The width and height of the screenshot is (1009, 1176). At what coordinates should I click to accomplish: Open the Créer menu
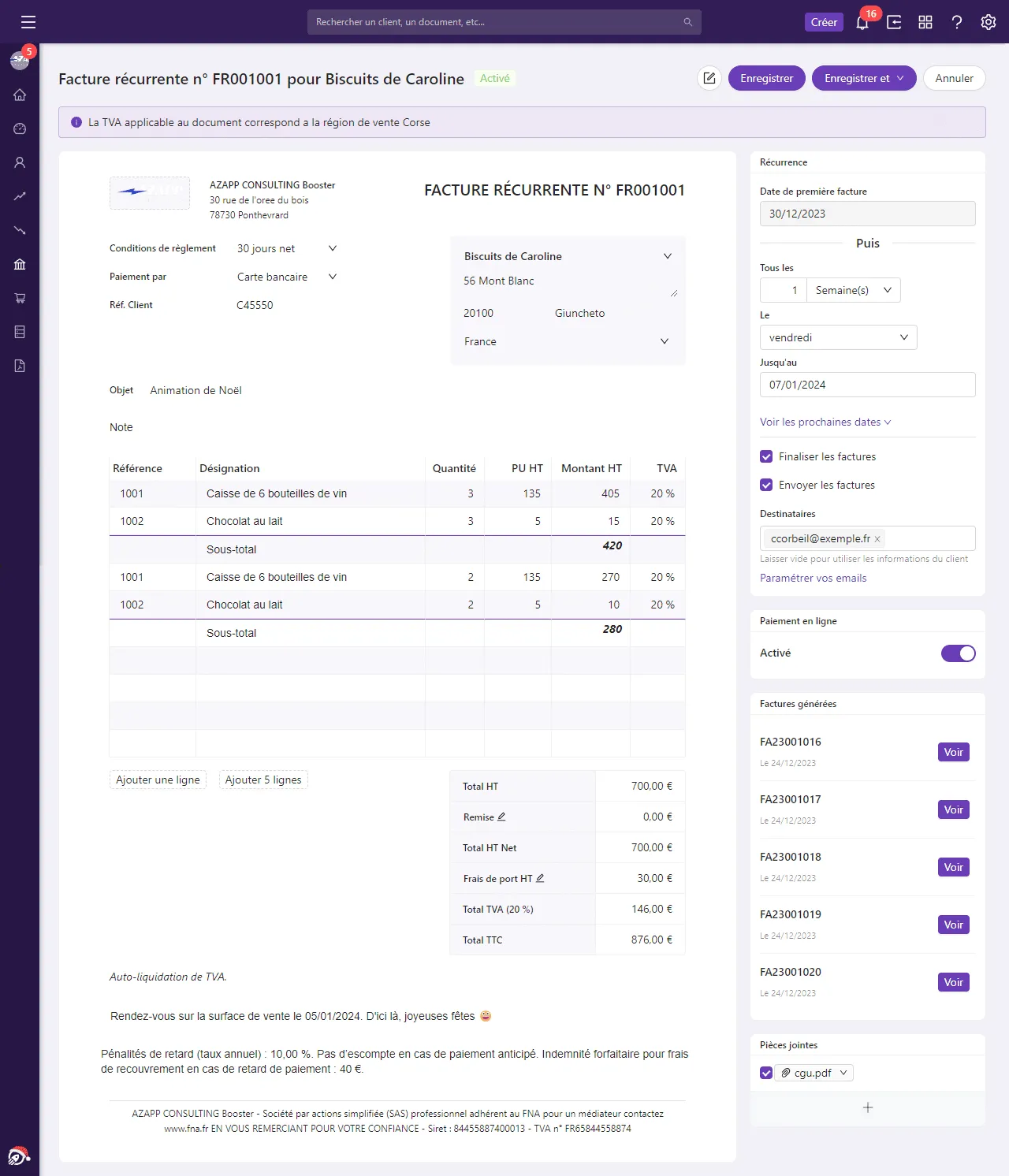click(x=824, y=22)
